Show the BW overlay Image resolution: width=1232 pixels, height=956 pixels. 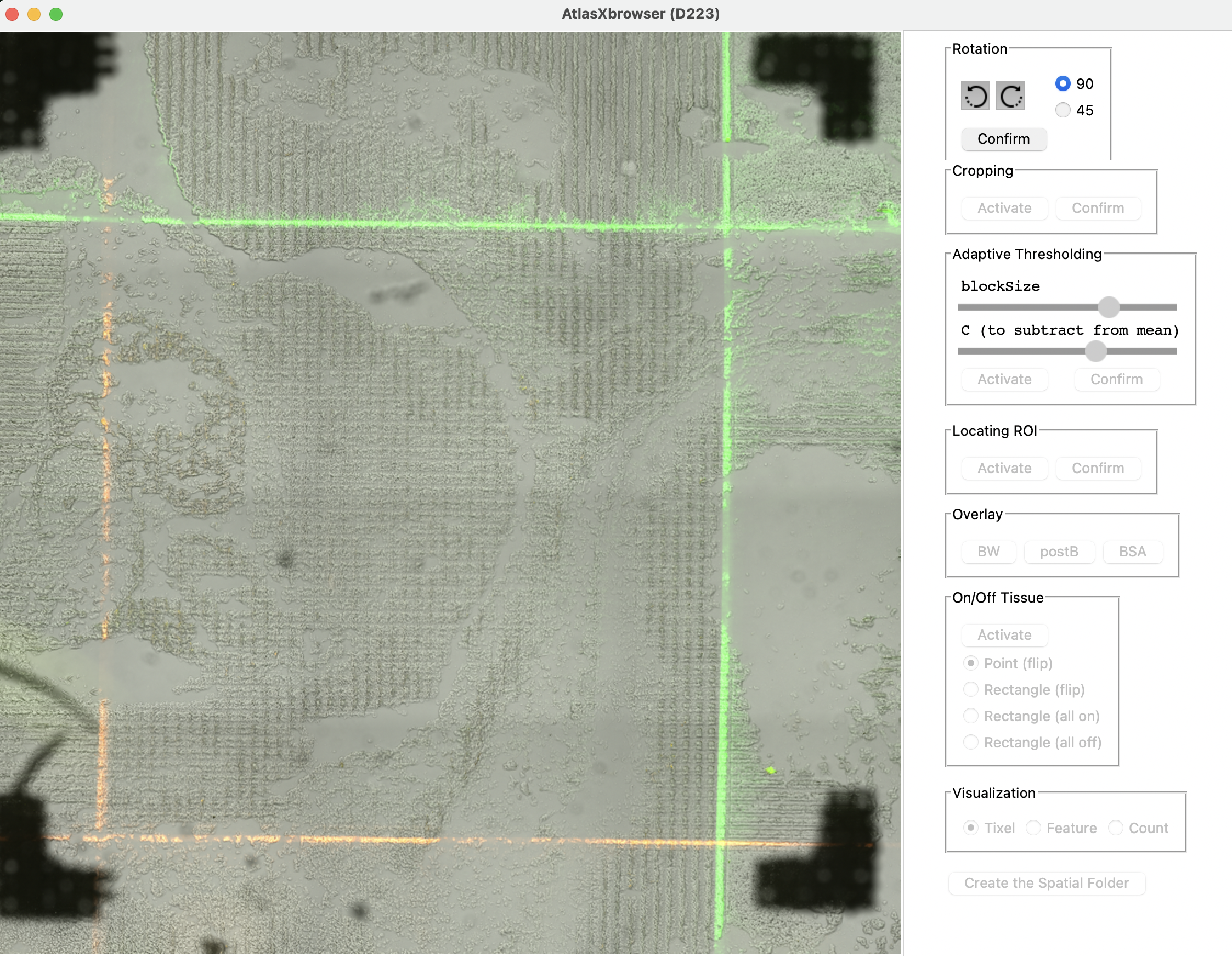coord(988,552)
